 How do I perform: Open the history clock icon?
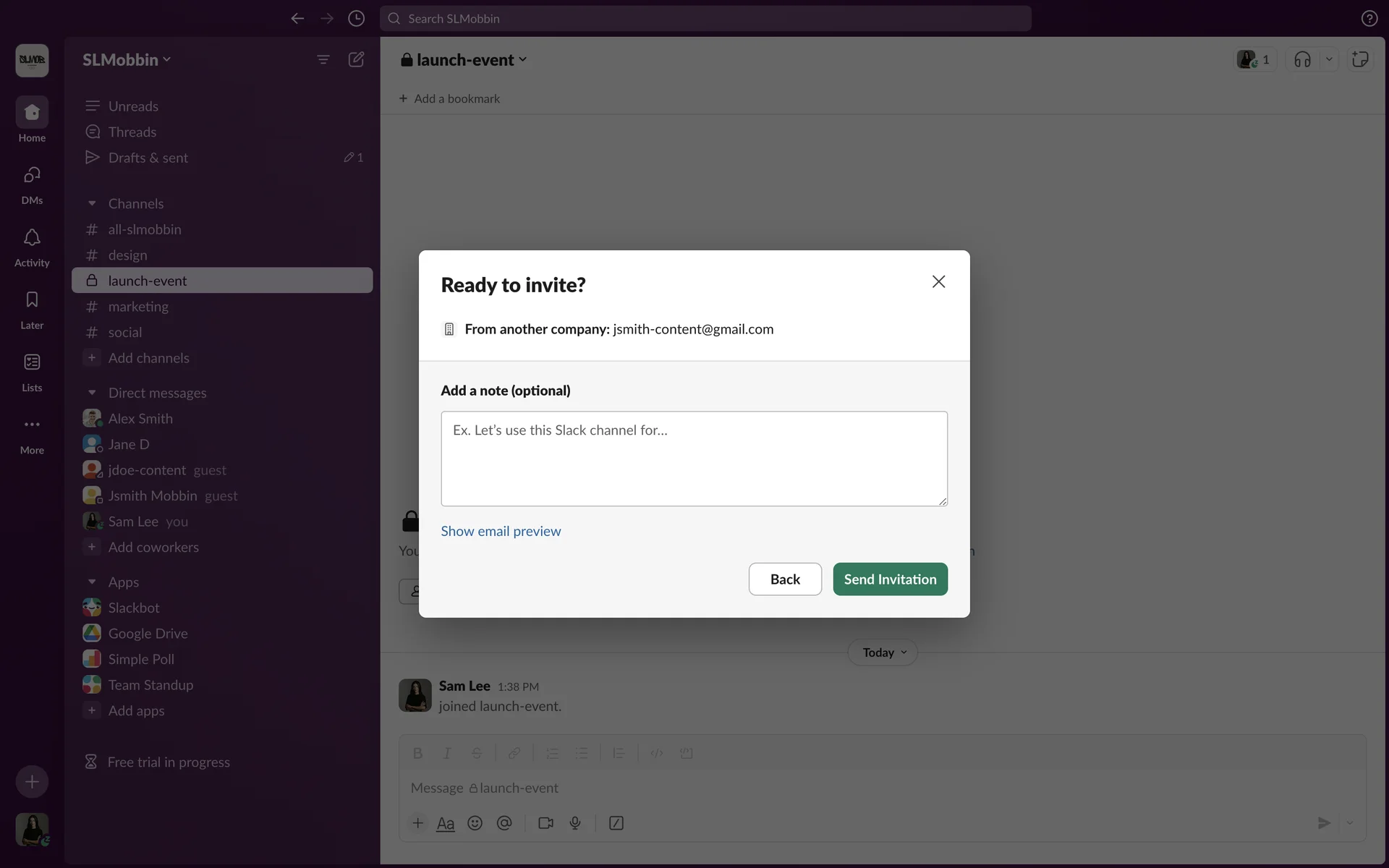tap(356, 18)
